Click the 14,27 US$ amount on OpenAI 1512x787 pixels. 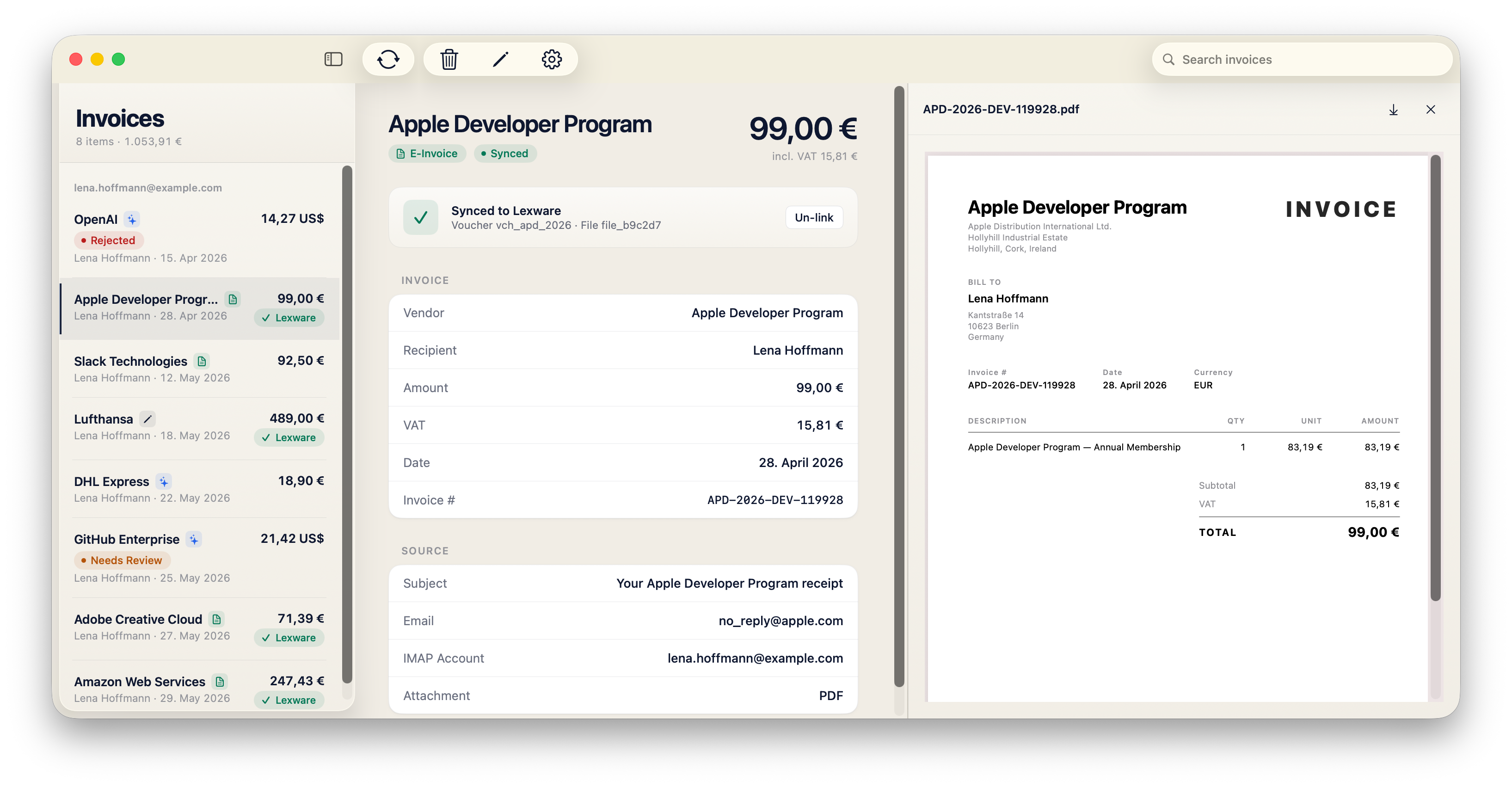tap(292, 218)
